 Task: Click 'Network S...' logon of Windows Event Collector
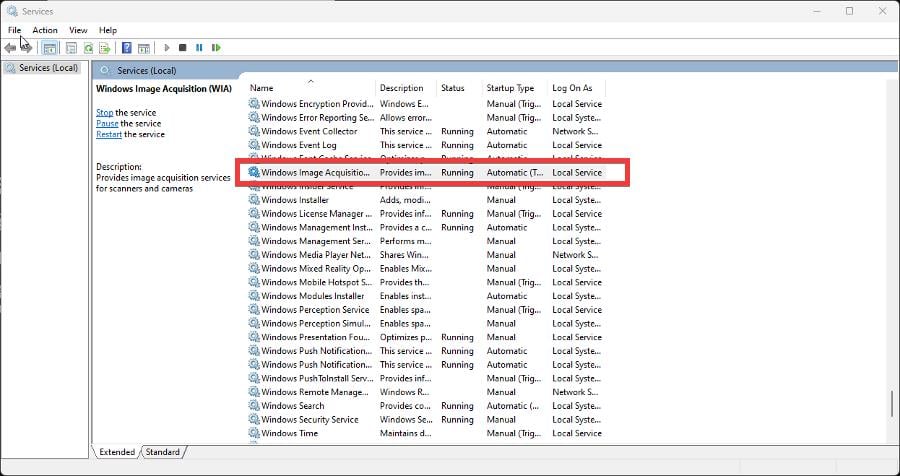point(576,131)
